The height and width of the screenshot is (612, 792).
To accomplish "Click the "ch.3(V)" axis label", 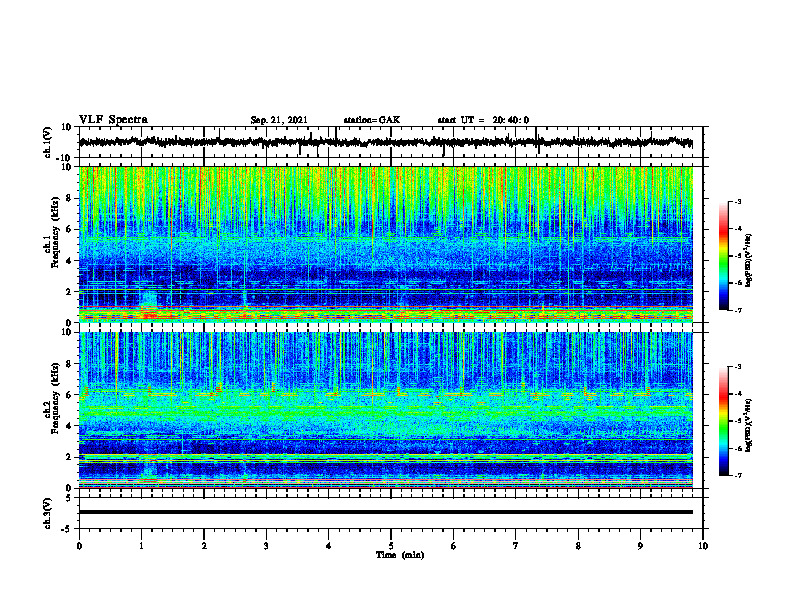I will [x=48, y=513].
